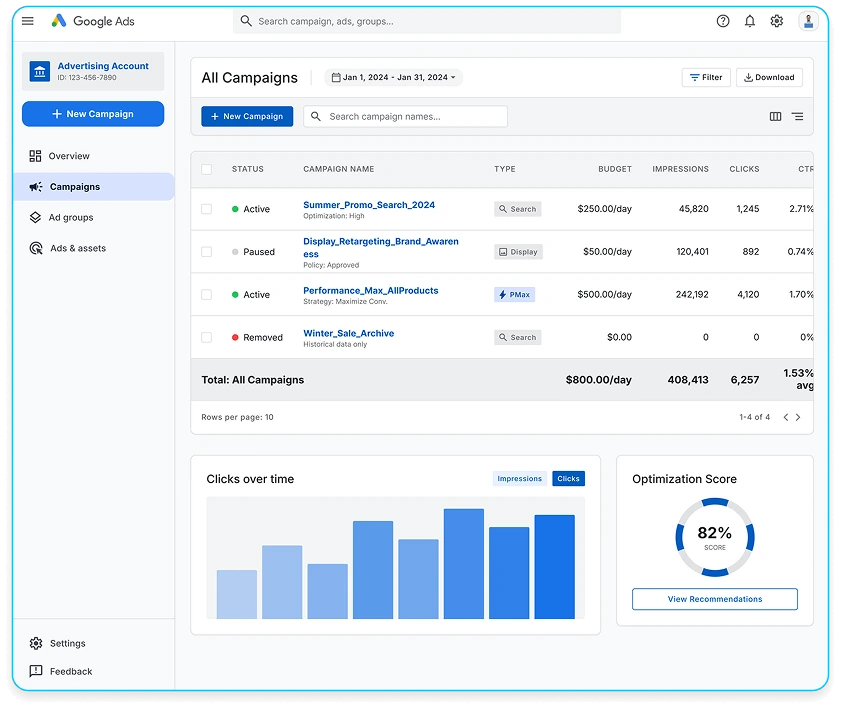
Task: Click the Overview grid icon in sidebar
Action: 35,156
